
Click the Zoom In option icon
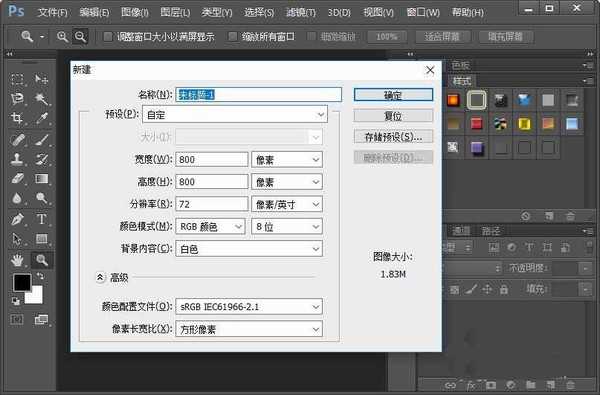(x=62, y=37)
